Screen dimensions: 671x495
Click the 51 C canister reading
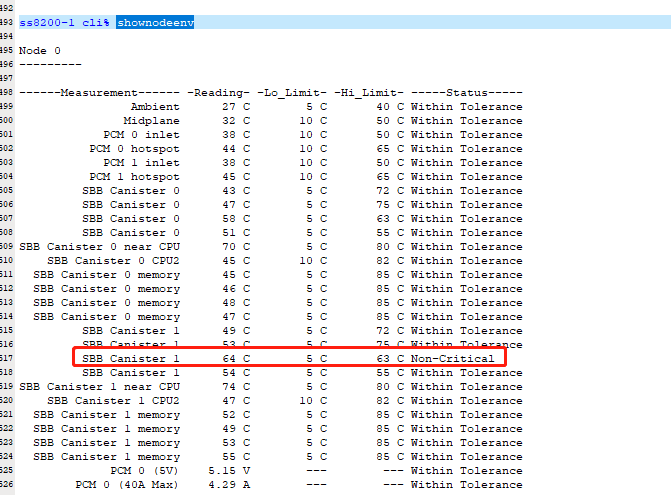236,233
